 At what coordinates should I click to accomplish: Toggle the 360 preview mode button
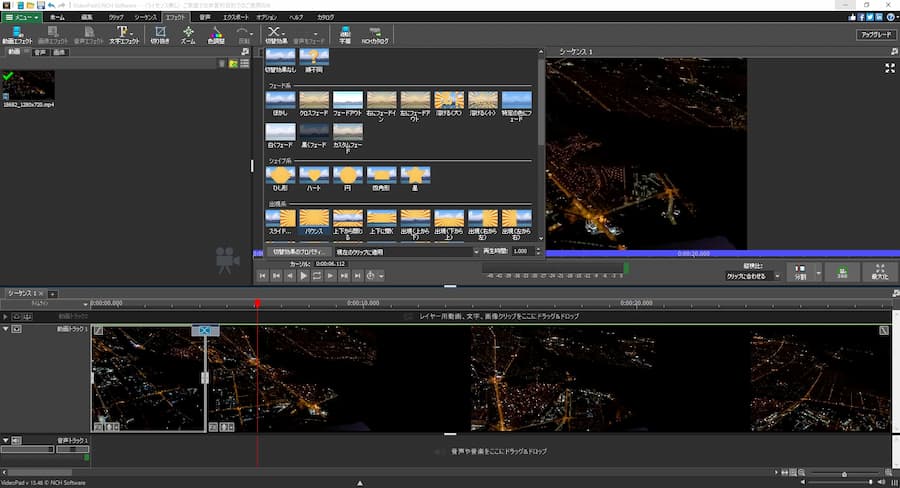[842, 271]
